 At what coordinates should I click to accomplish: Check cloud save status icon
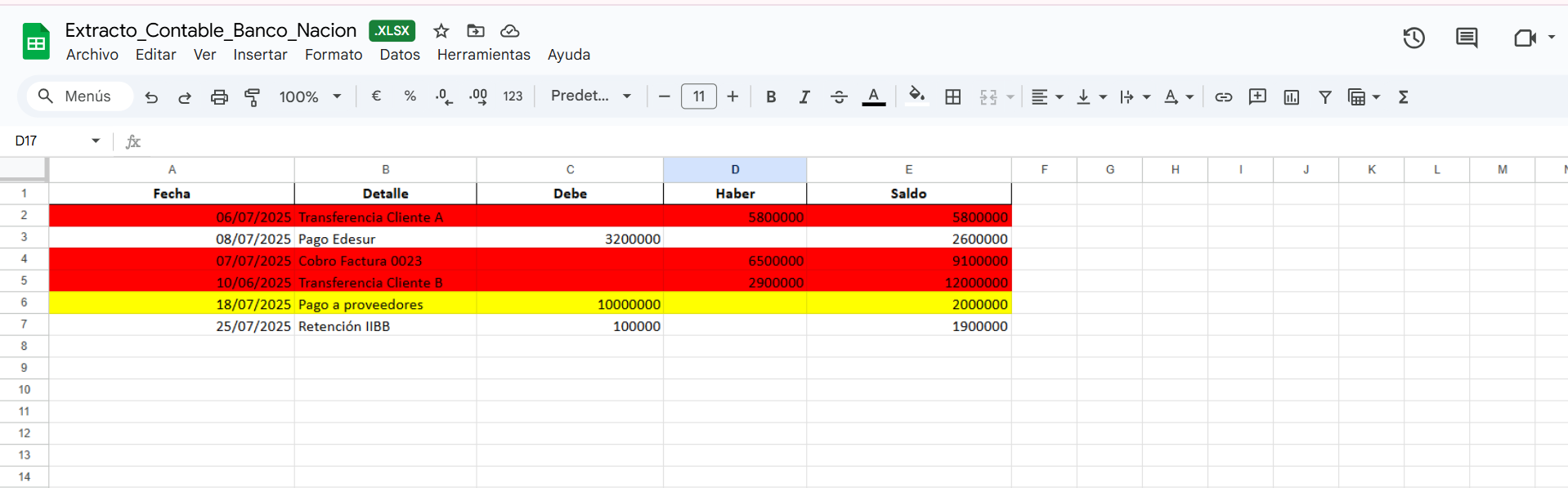pyautogui.click(x=510, y=31)
